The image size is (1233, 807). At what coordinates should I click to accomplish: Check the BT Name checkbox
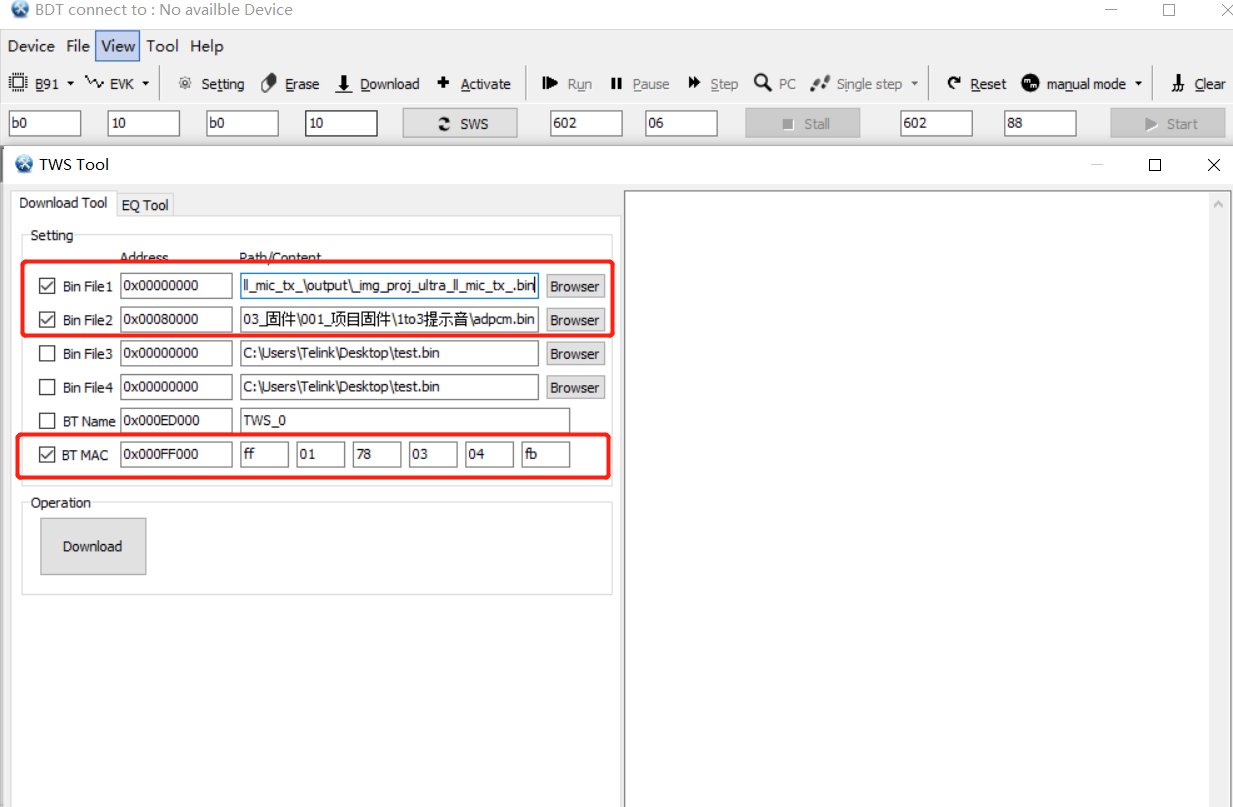[x=47, y=421]
